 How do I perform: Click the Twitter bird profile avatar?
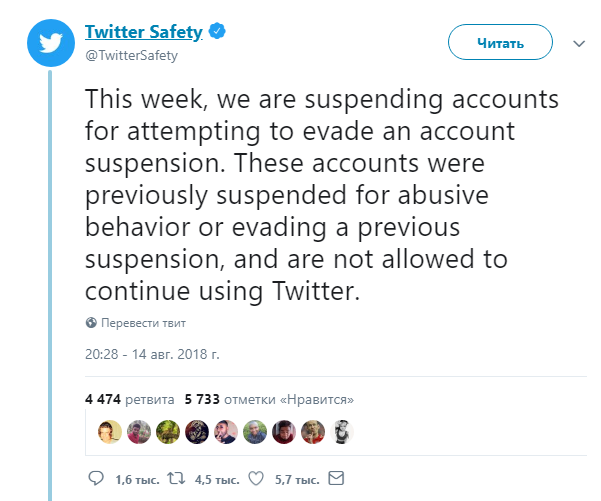click(50, 43)
